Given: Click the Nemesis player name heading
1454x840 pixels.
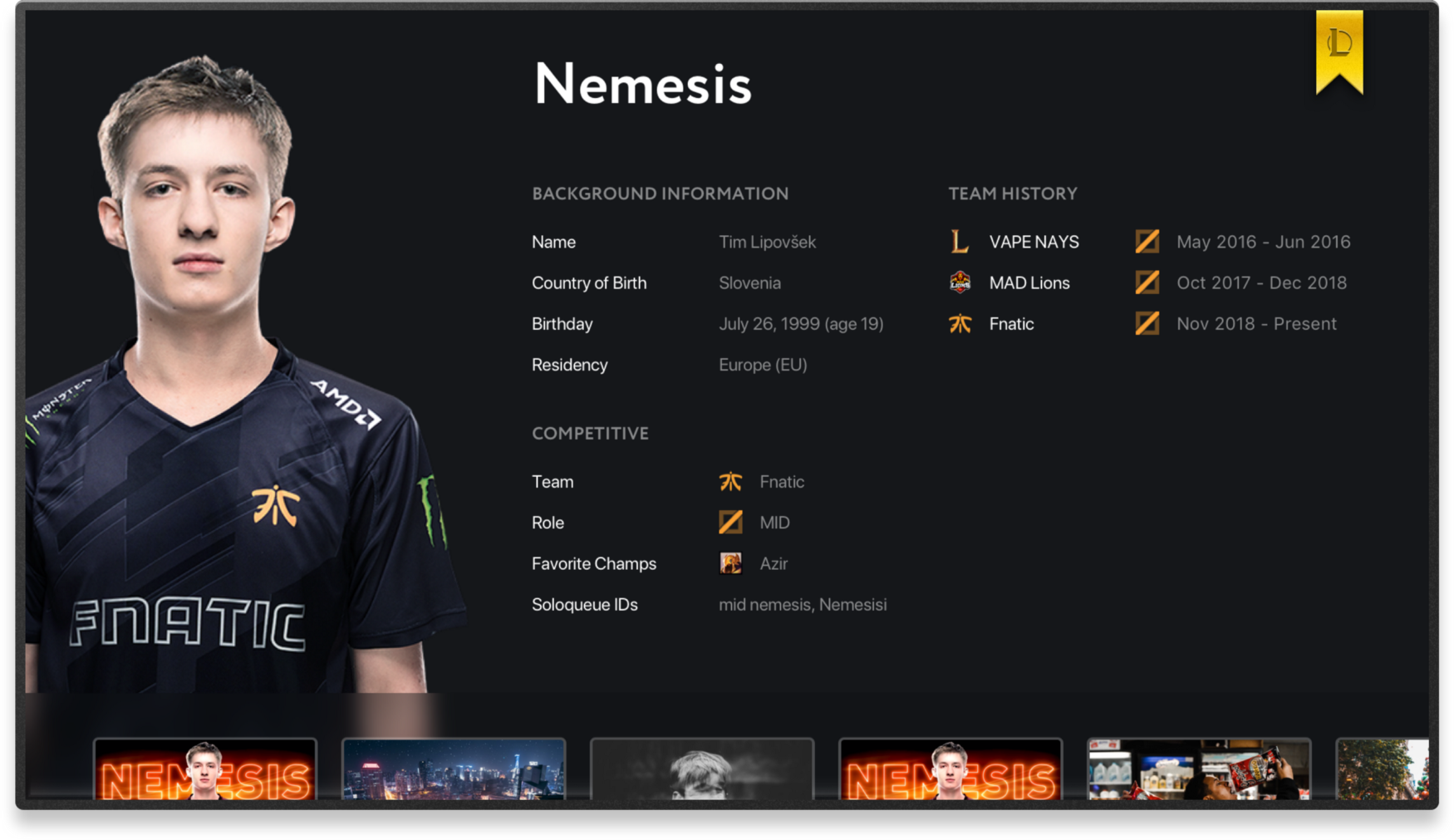Looking at the screenshot, I should (x=642, y=83).
